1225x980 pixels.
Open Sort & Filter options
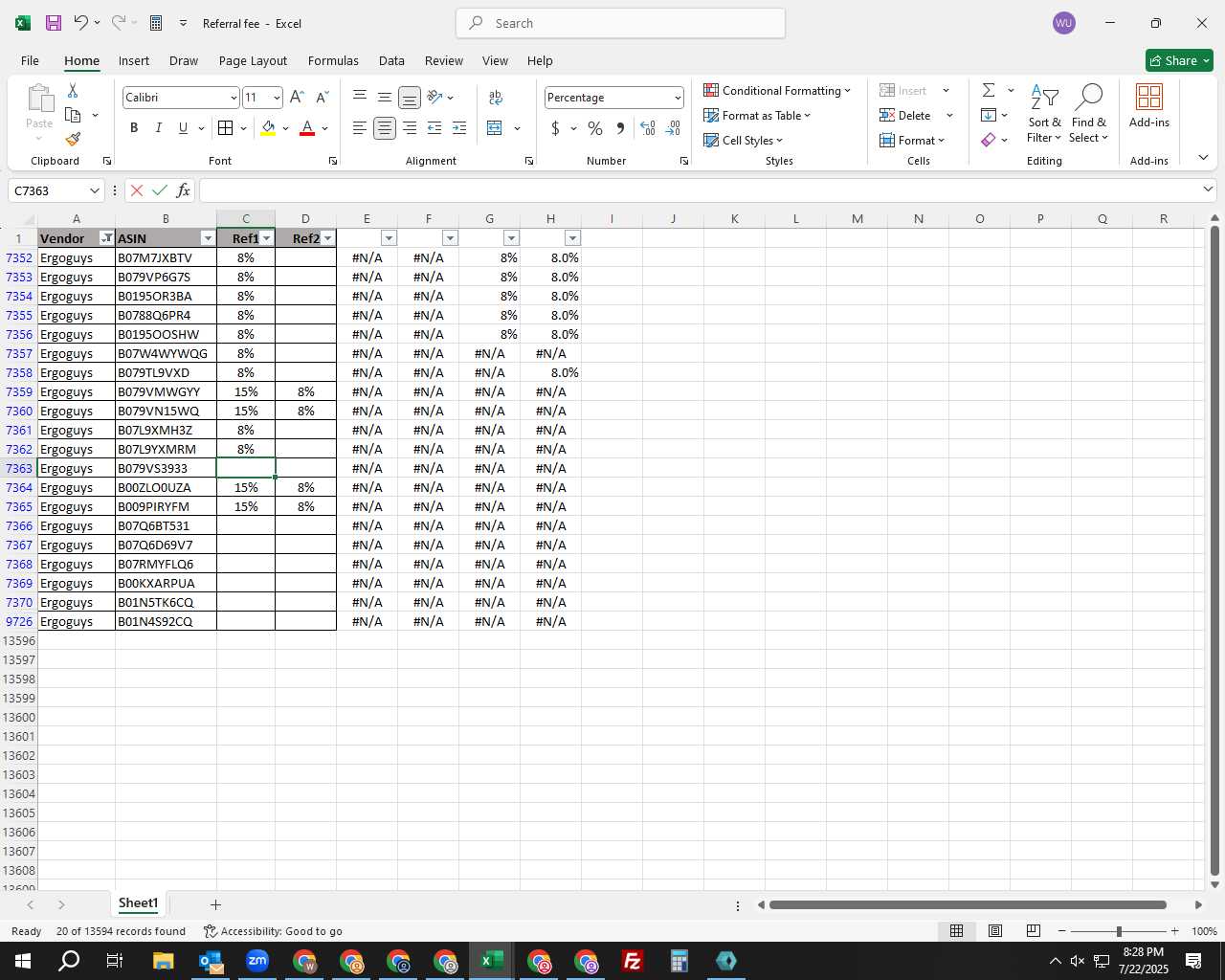[x=1044, y=114]
